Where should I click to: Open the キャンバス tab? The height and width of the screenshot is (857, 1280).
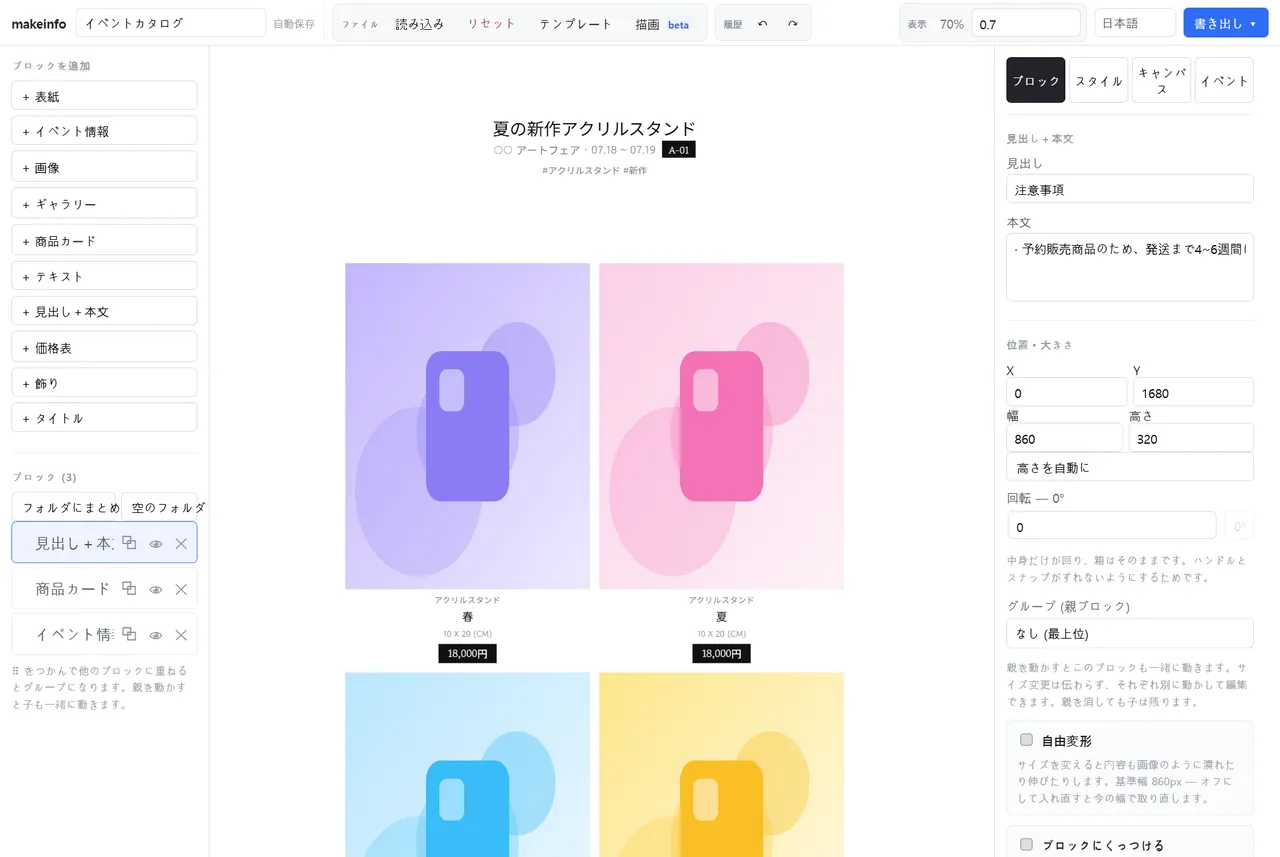click(1161, 80)
